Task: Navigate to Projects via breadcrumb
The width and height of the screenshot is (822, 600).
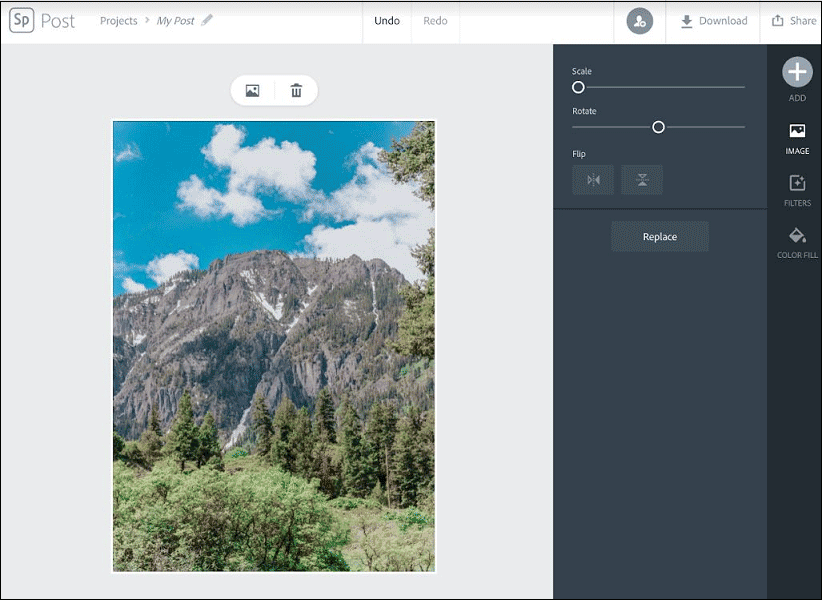Action: (x=118, y=20)
